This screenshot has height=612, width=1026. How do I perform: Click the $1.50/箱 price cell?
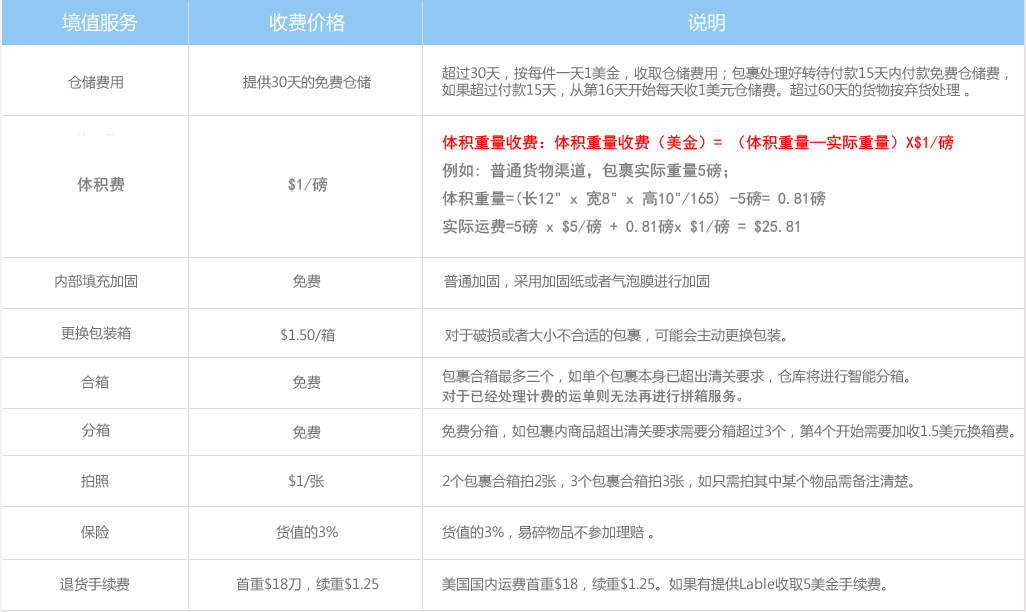point(306,333)
